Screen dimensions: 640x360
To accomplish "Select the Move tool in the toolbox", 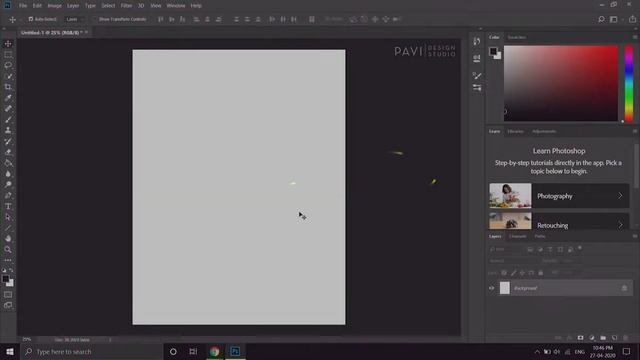I will (x=8, y=44).
